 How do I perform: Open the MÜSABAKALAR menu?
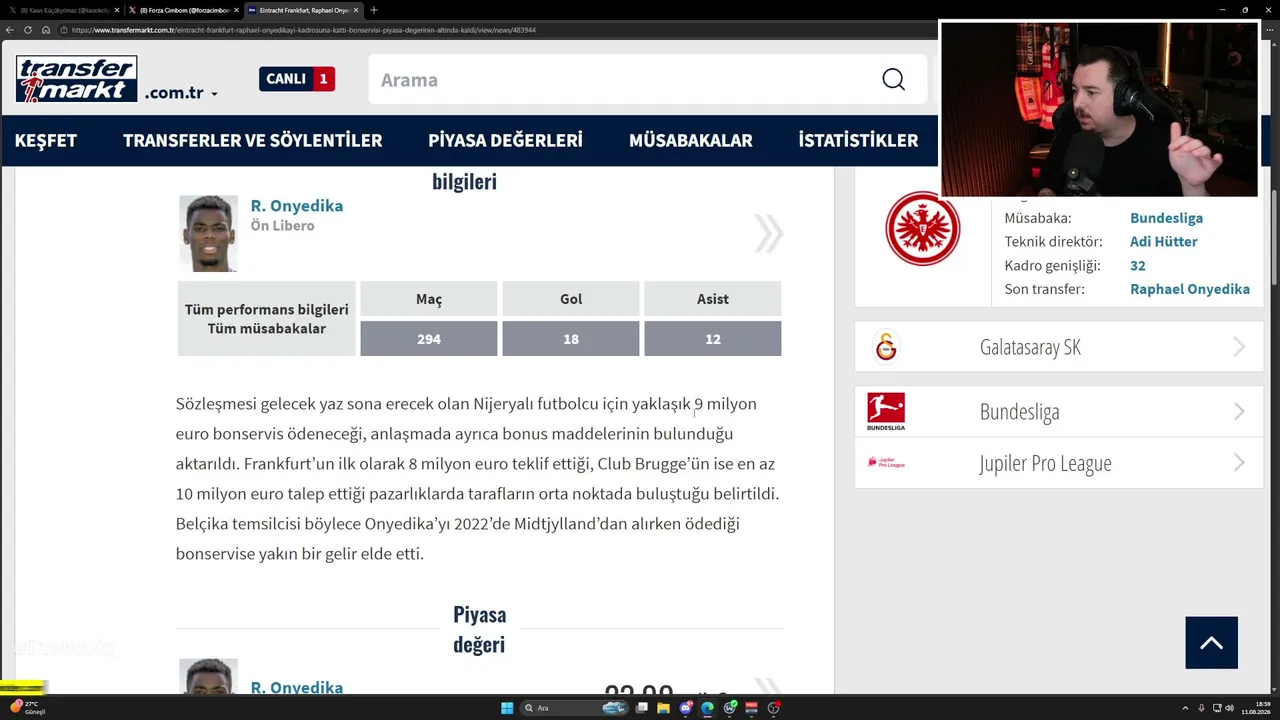point(690,140)
